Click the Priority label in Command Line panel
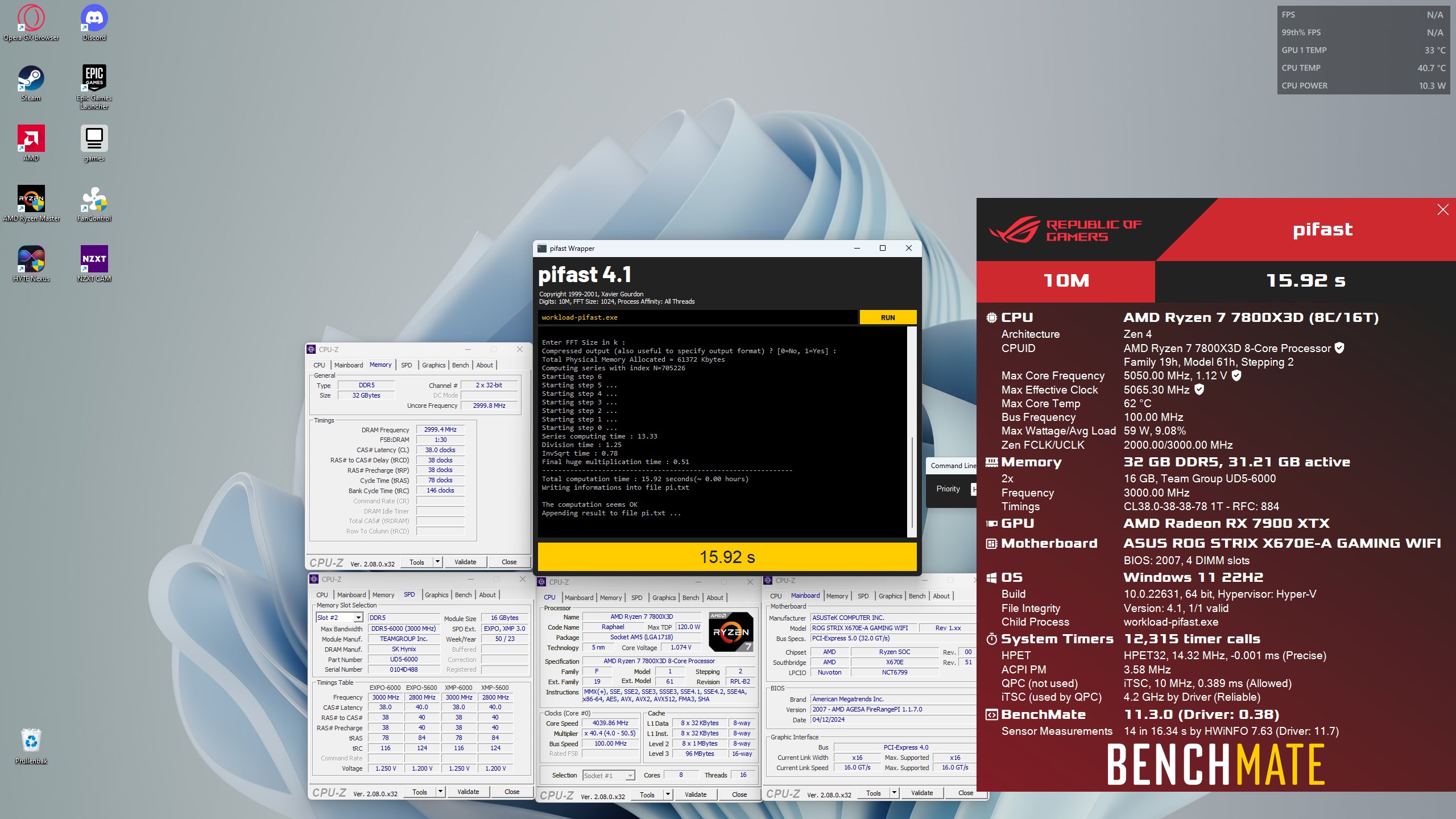 [948, 489]
